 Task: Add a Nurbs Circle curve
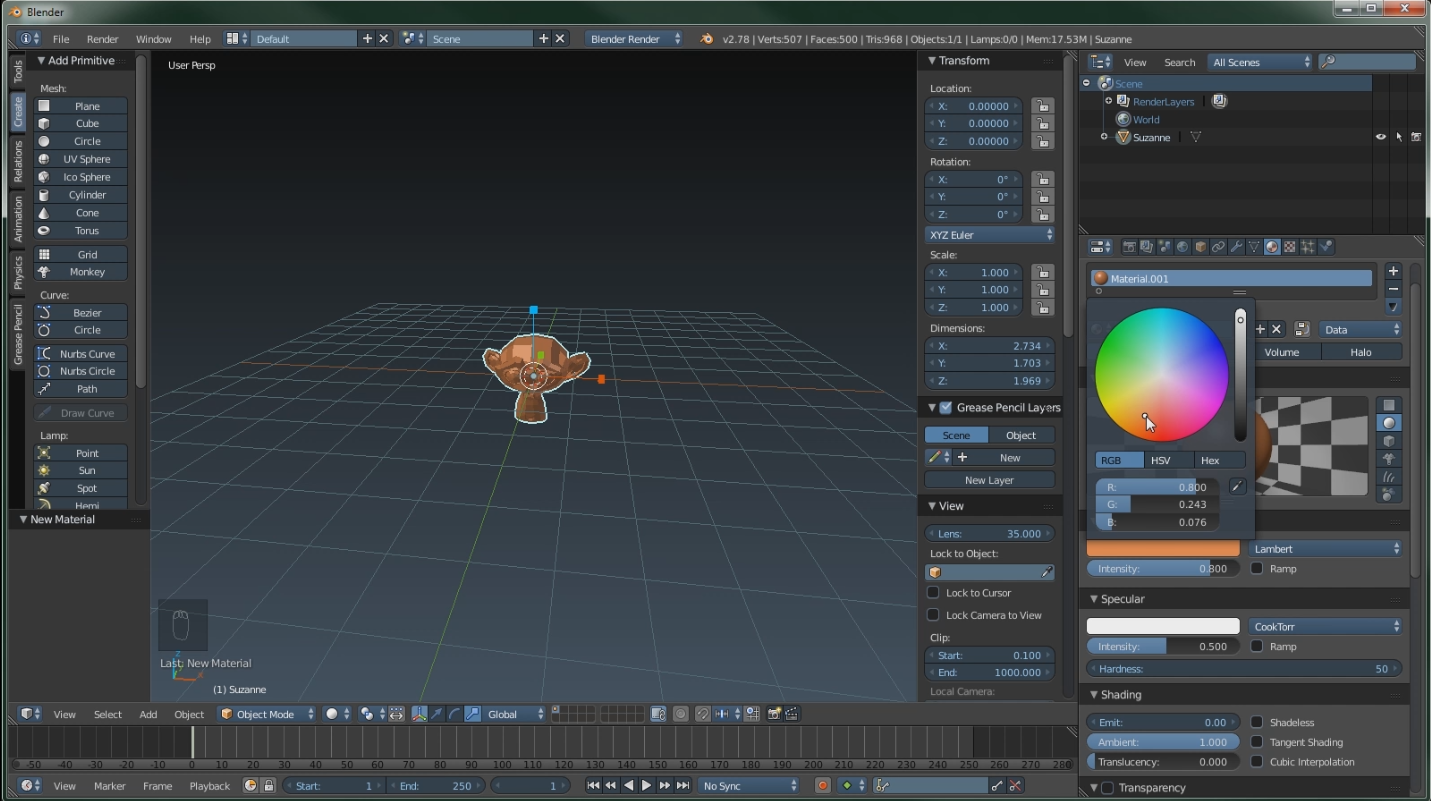click(x=80, y=371)
